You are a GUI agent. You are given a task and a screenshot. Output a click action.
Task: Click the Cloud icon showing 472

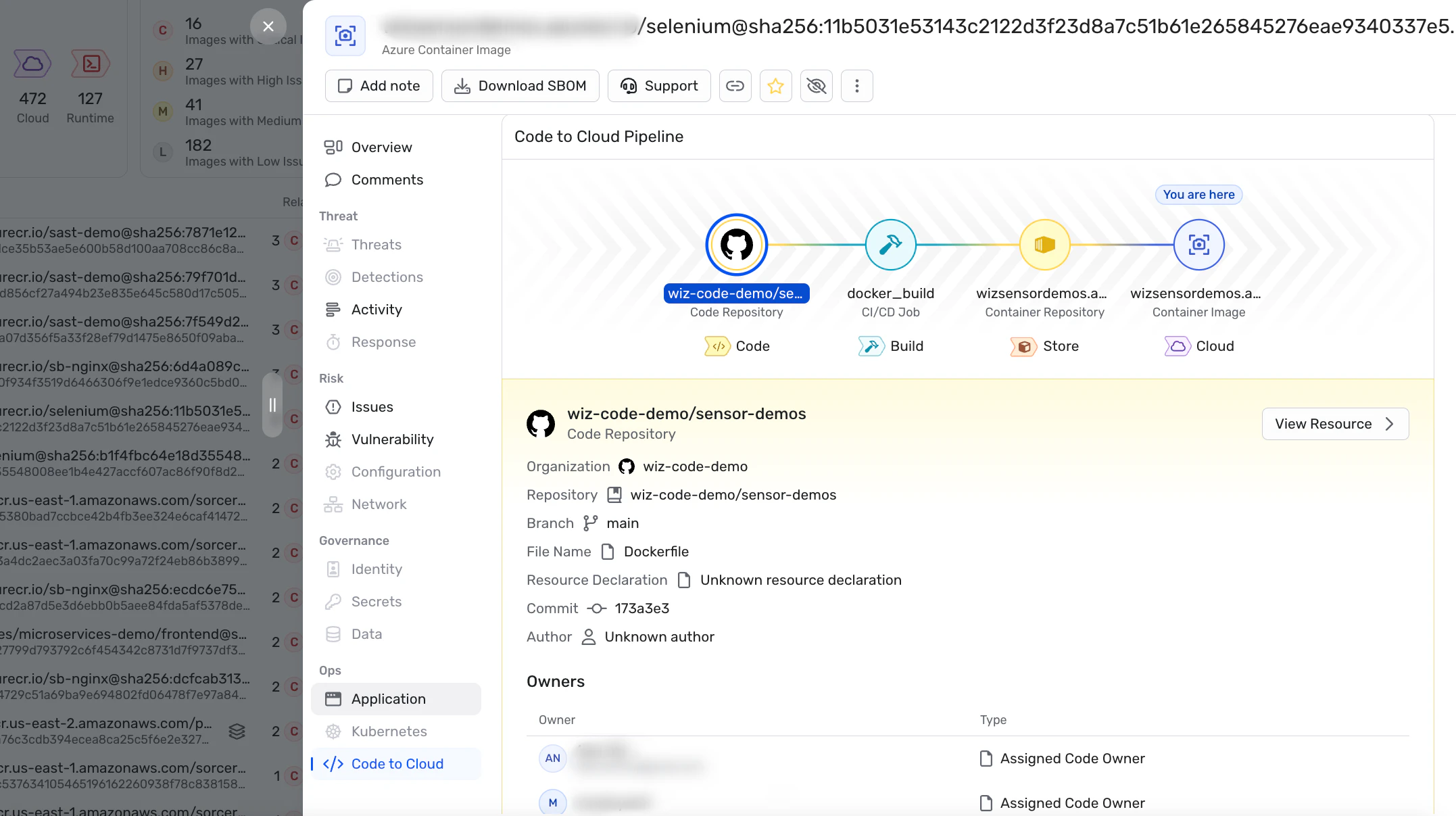point(32,64)
